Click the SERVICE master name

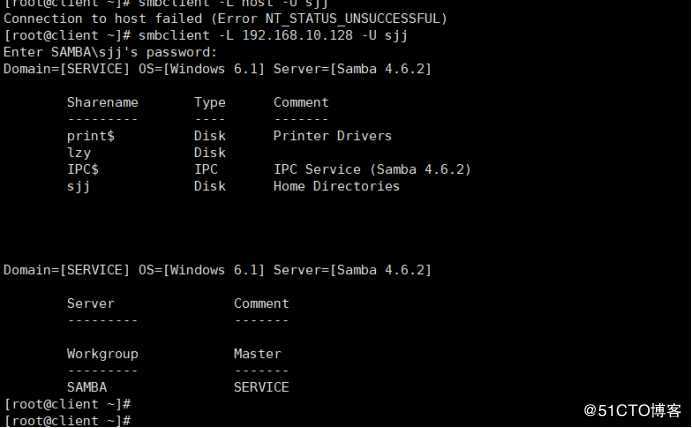(x=261, y=387)
